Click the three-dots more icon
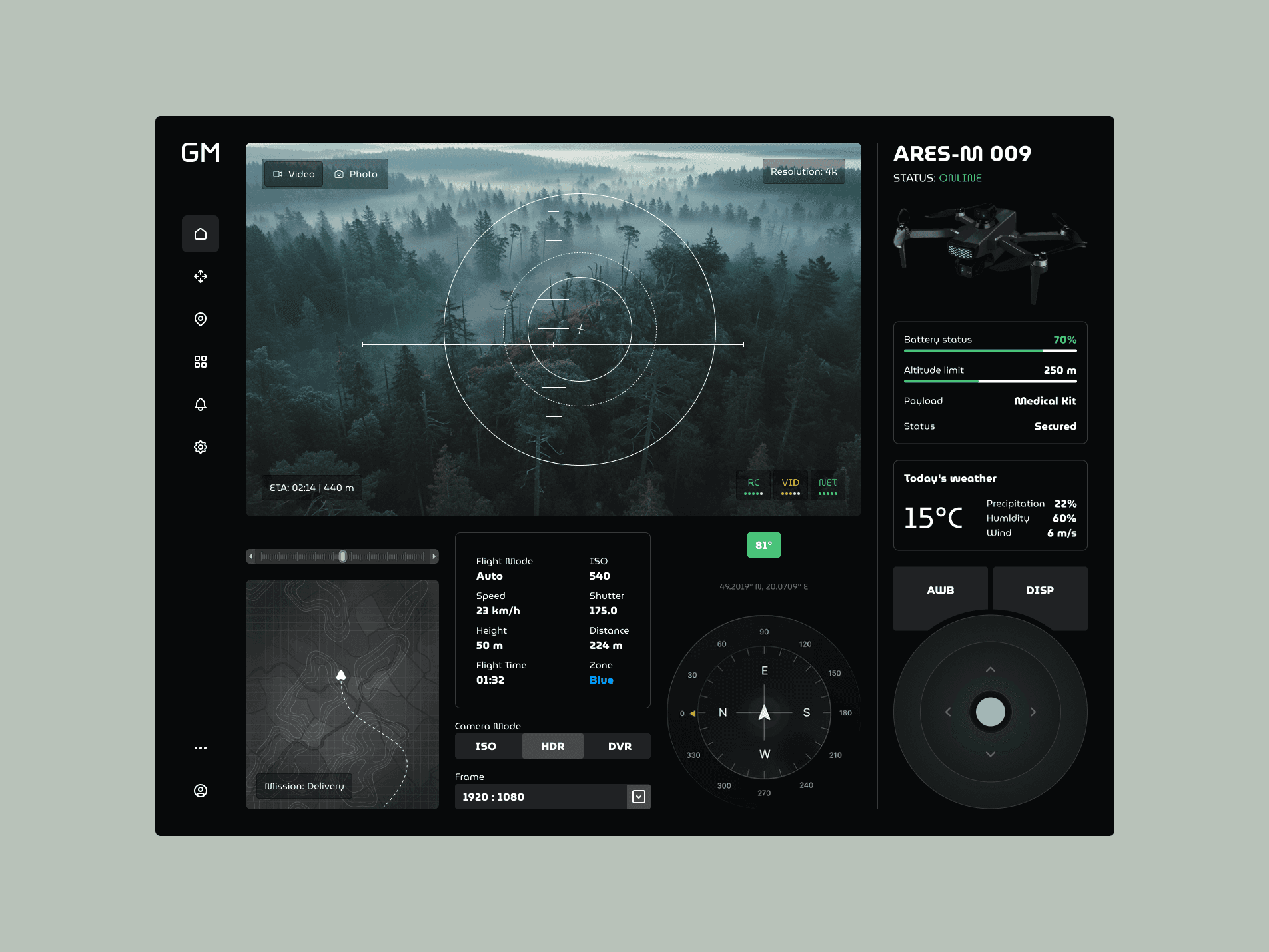The height and width of the screenshot is (952, 1269). [201, 748]
